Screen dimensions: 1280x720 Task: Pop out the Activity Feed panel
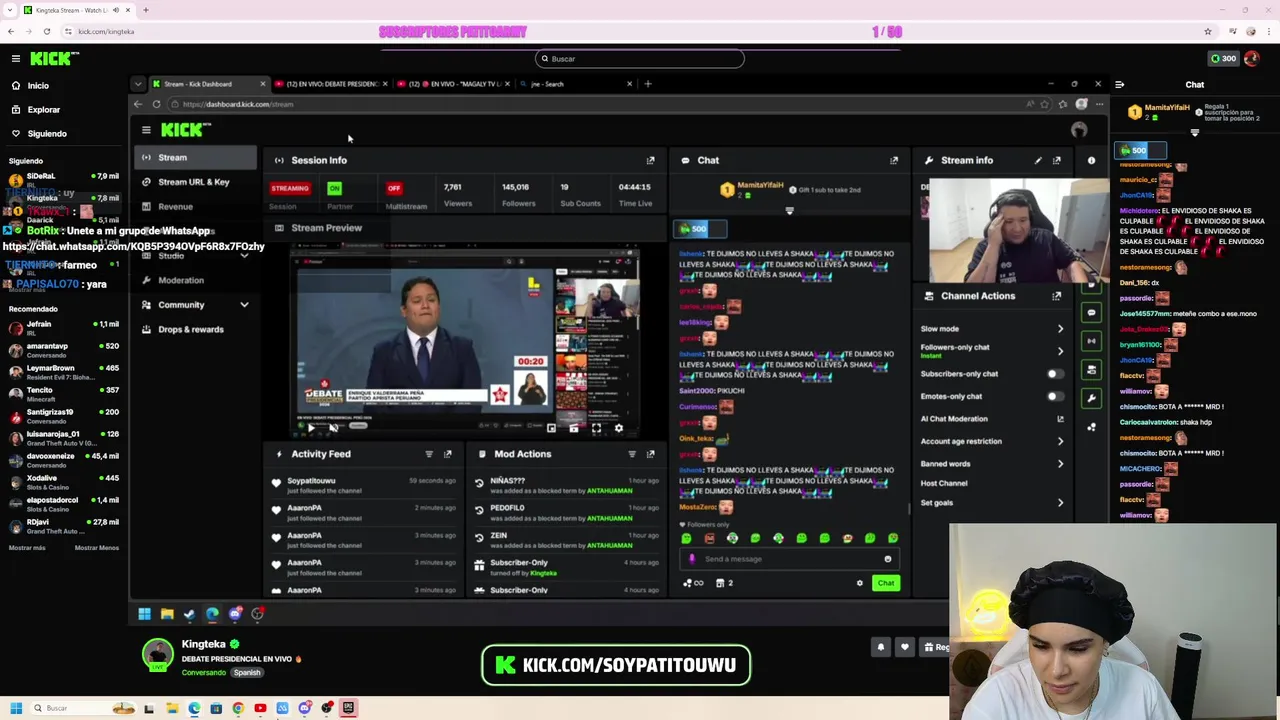point(448,454)
